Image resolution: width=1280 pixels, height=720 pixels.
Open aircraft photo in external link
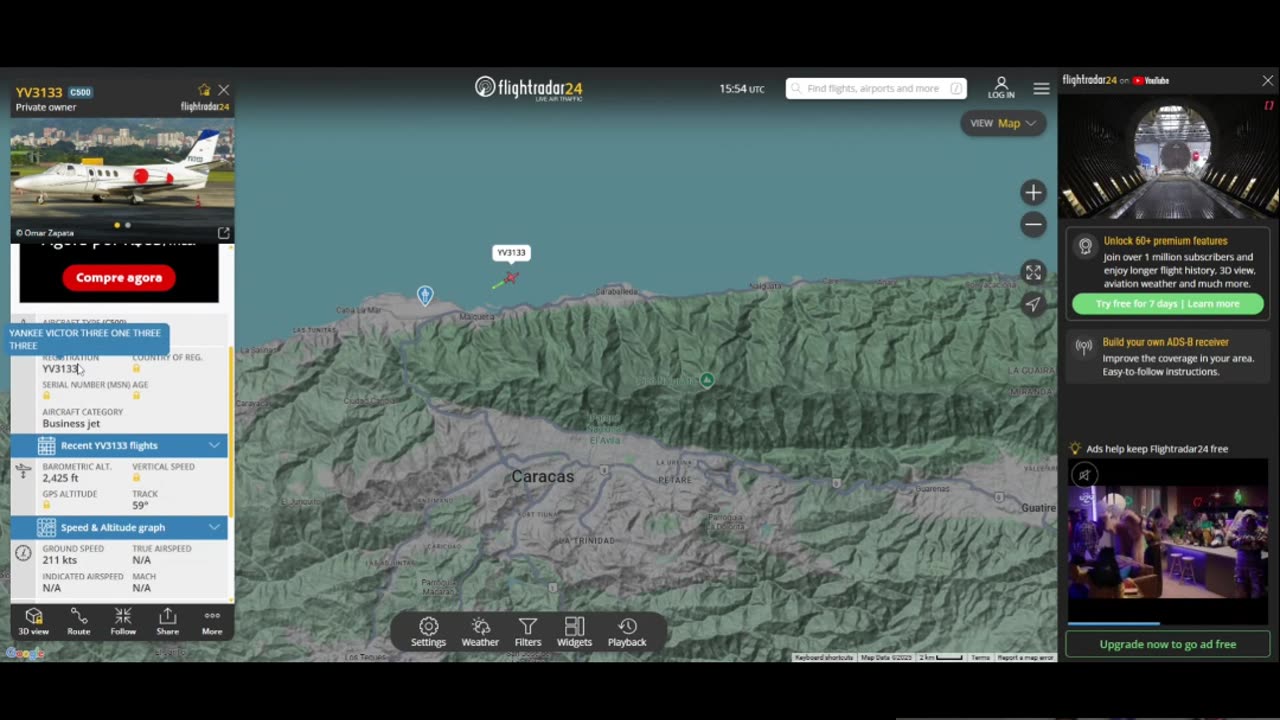(224, 233)
